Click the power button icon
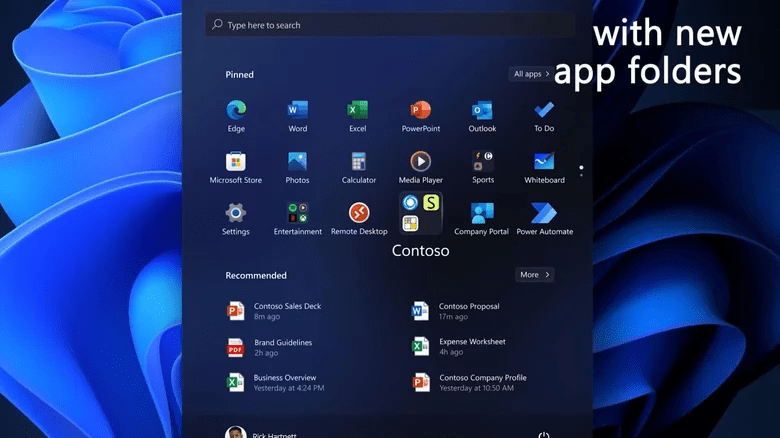780x438 pixels. point(544,435)
